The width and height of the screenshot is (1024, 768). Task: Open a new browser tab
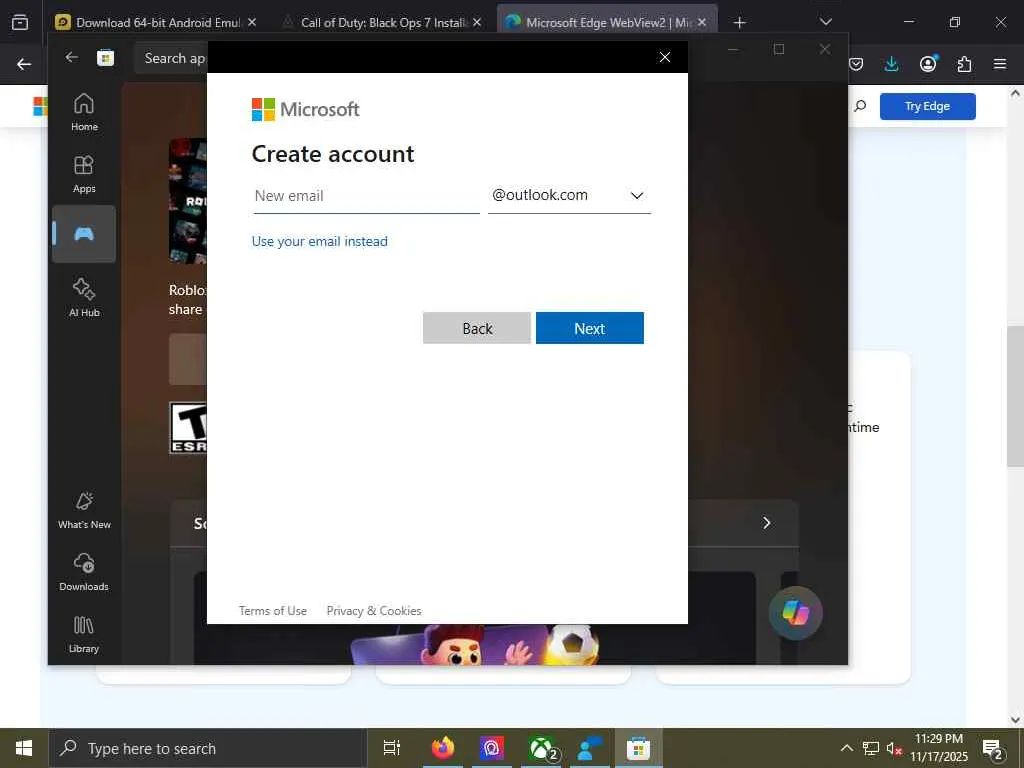coord(739,23)
